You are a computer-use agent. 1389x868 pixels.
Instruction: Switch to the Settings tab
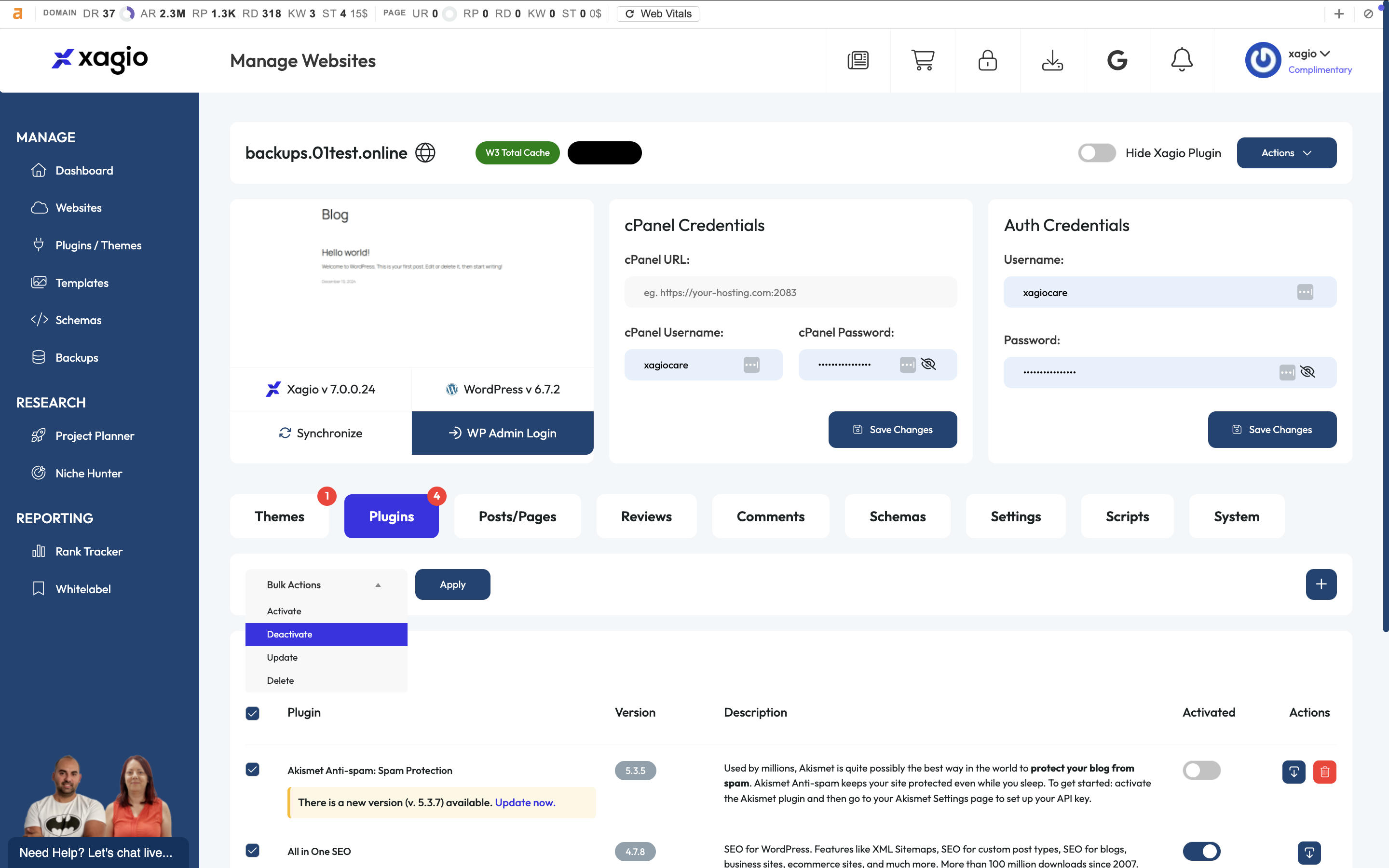point(1015,516)
